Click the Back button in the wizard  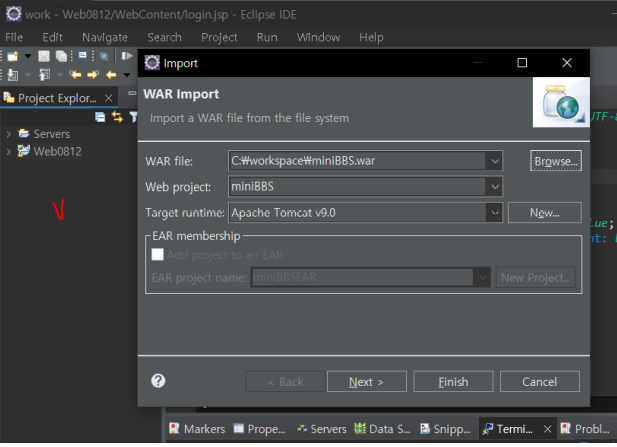pyautogui.click(x=286, y=382)
